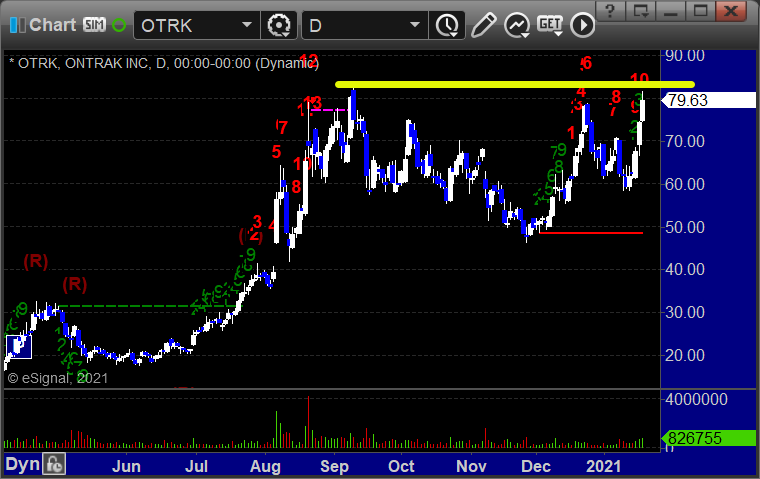The width and height of the screenshot is (760, 479).
Task: Click the Sep label on time axis
Action: point(334,466)
